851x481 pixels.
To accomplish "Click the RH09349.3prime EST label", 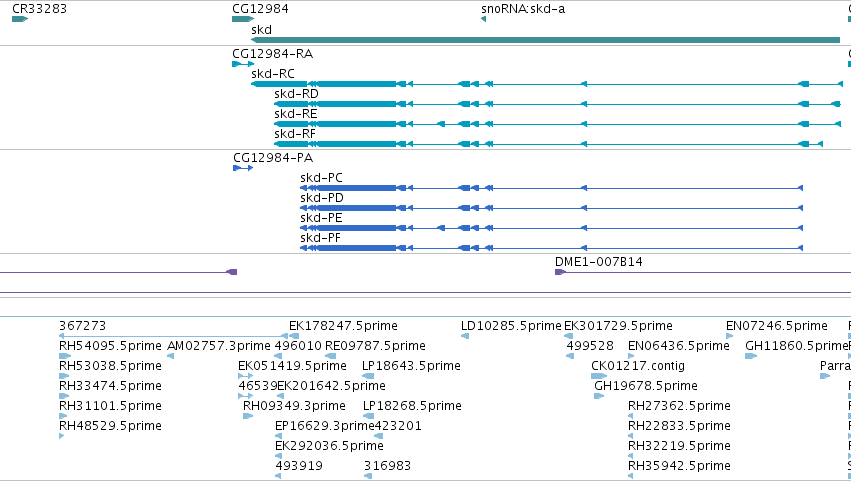I will pos(294,406).
